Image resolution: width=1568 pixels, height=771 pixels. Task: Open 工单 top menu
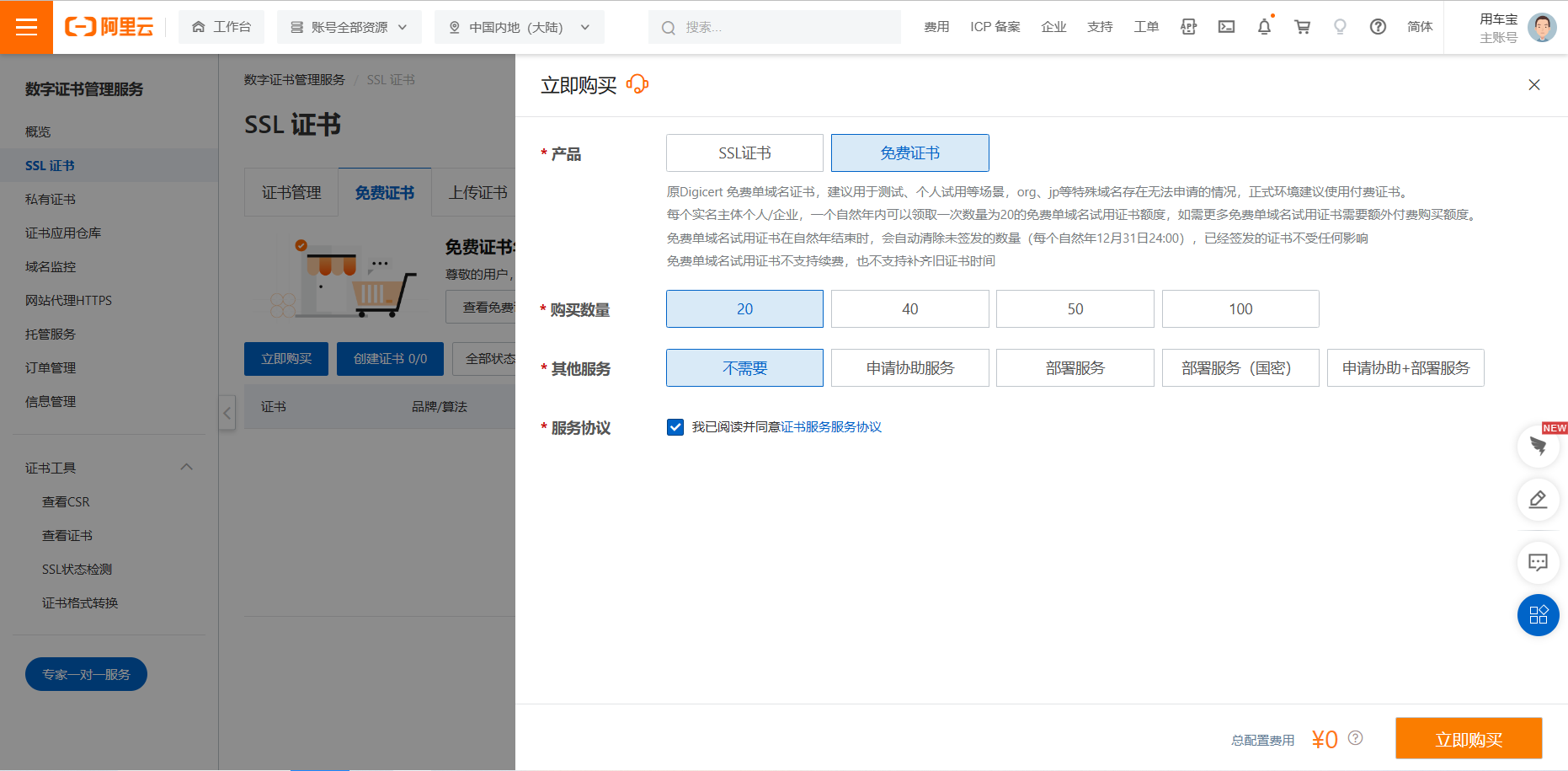(x=1146, y=27)
